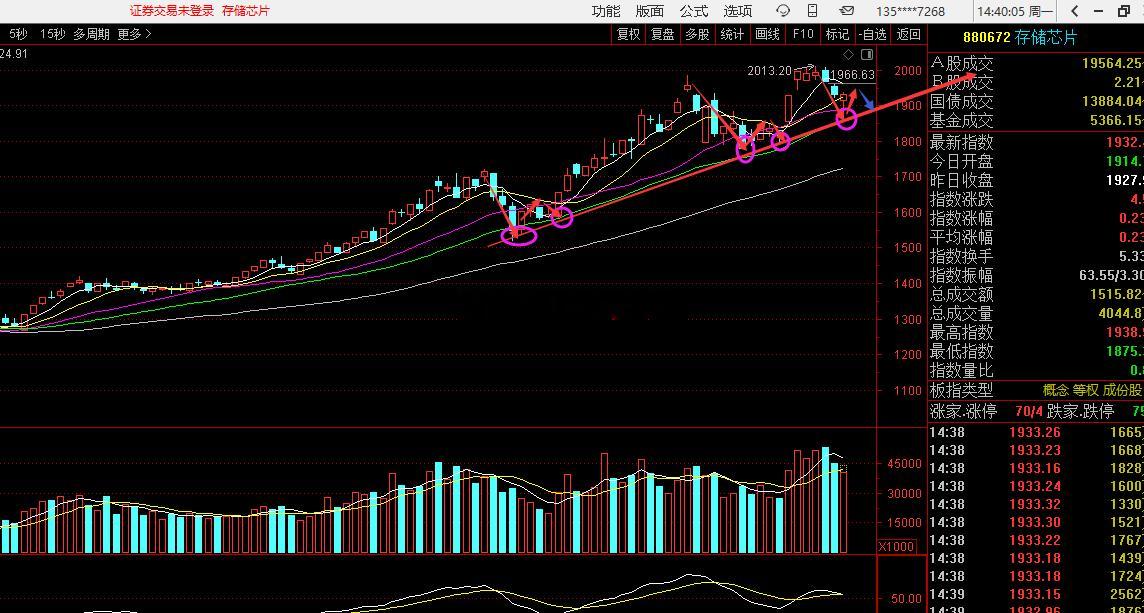The width and height of the screenshot is (1144, 613).
Task: Click the 画线 drawing button
Action: (768, 34)
